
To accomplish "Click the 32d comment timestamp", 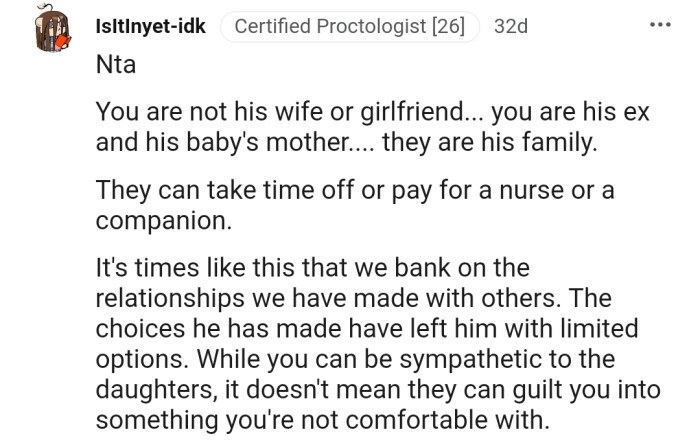I will 510,27.
